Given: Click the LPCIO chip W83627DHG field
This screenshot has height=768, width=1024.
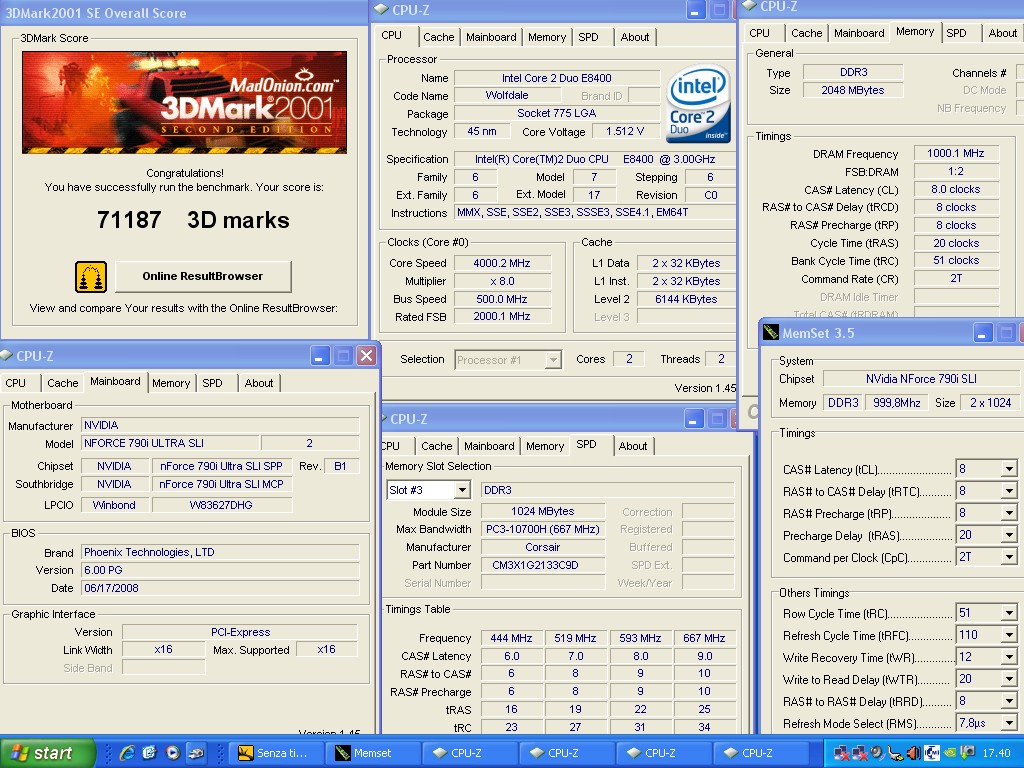Looking at the screenshot, I should point(221,505).
